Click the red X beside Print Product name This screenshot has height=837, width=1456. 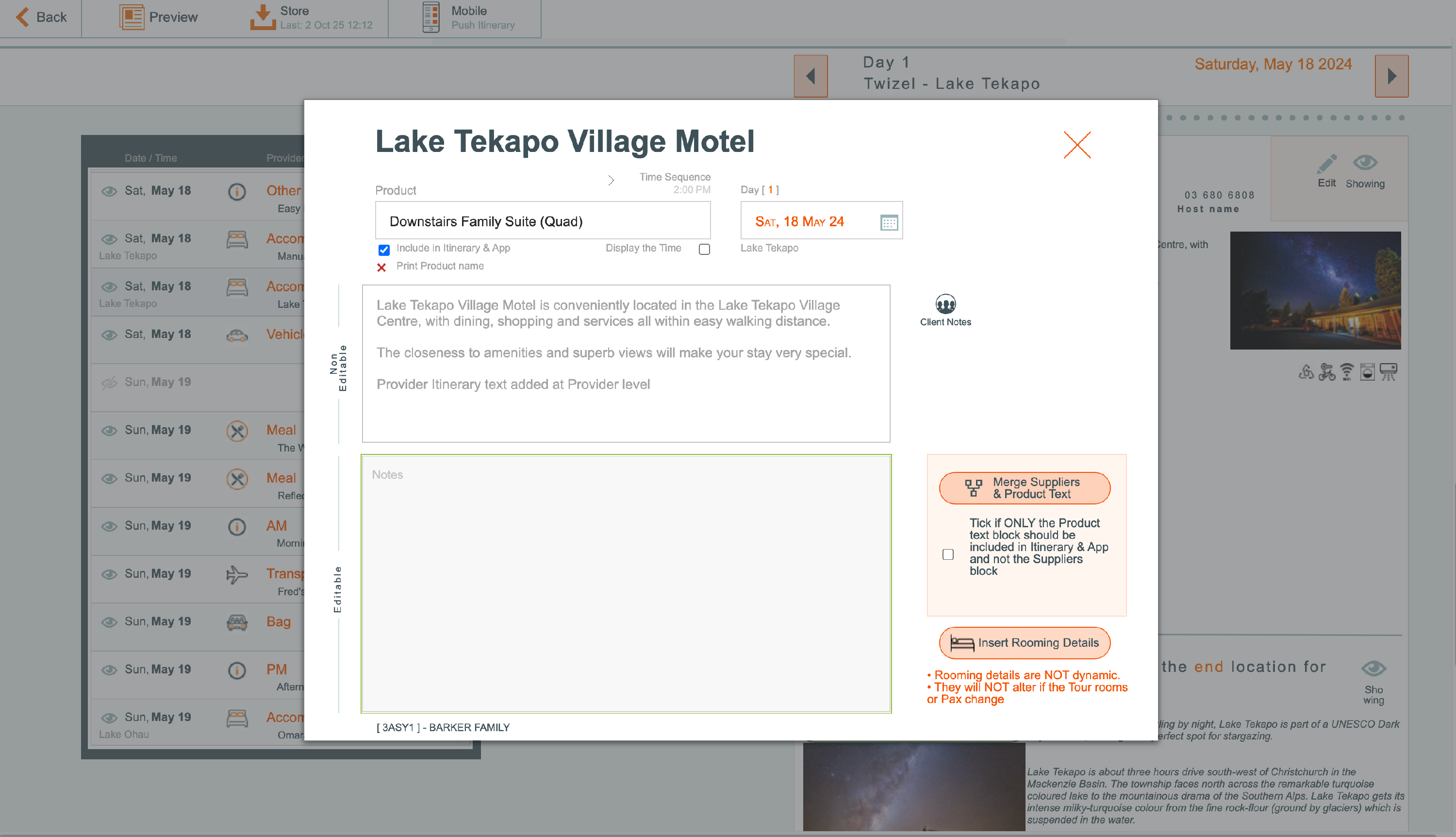(x=381, y=268)
